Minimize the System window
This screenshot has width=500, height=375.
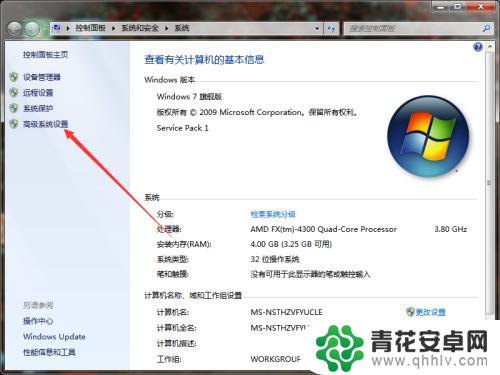click(x=441, y=7)
